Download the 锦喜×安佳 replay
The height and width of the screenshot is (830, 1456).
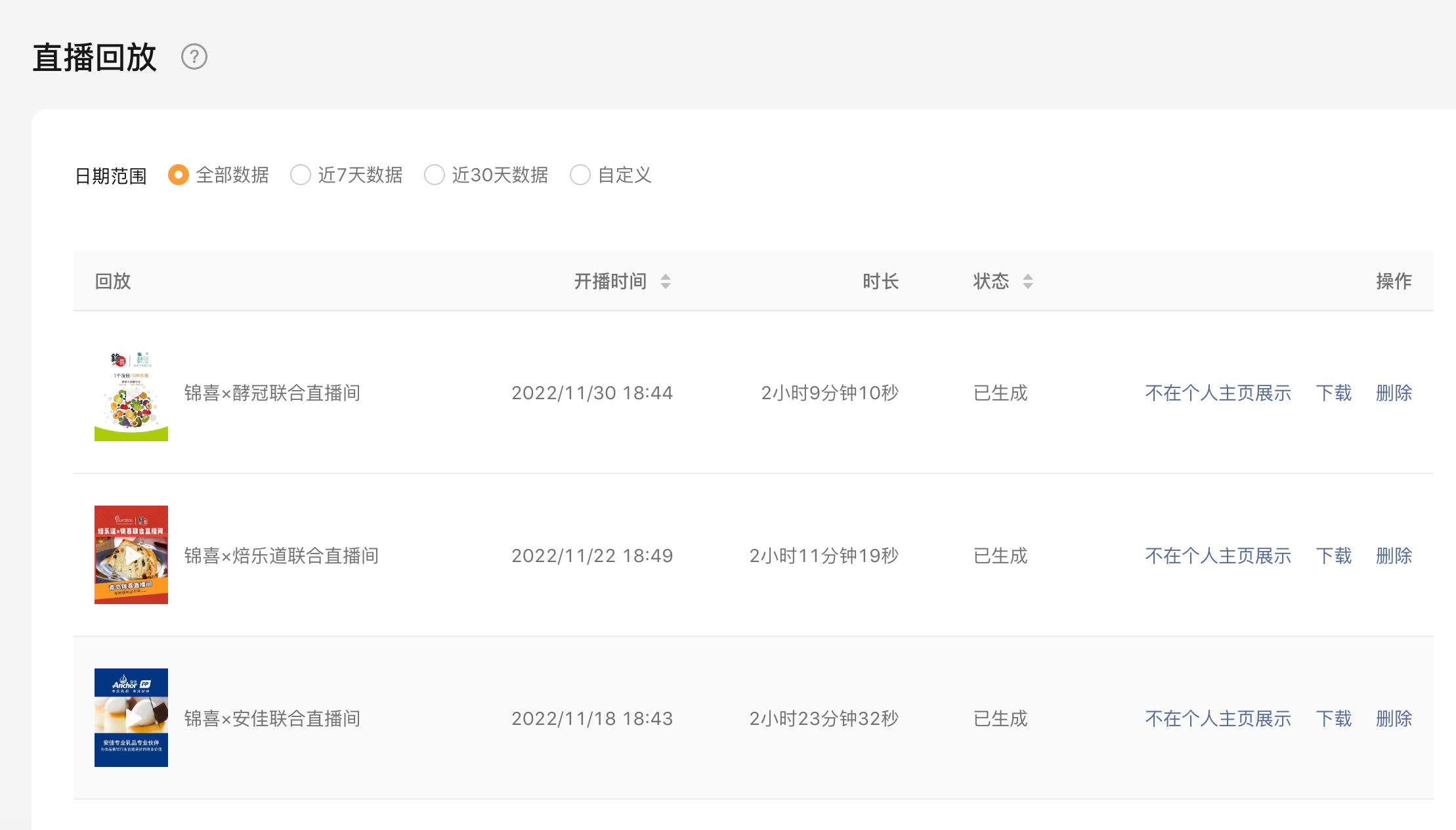click(1334, 718)
